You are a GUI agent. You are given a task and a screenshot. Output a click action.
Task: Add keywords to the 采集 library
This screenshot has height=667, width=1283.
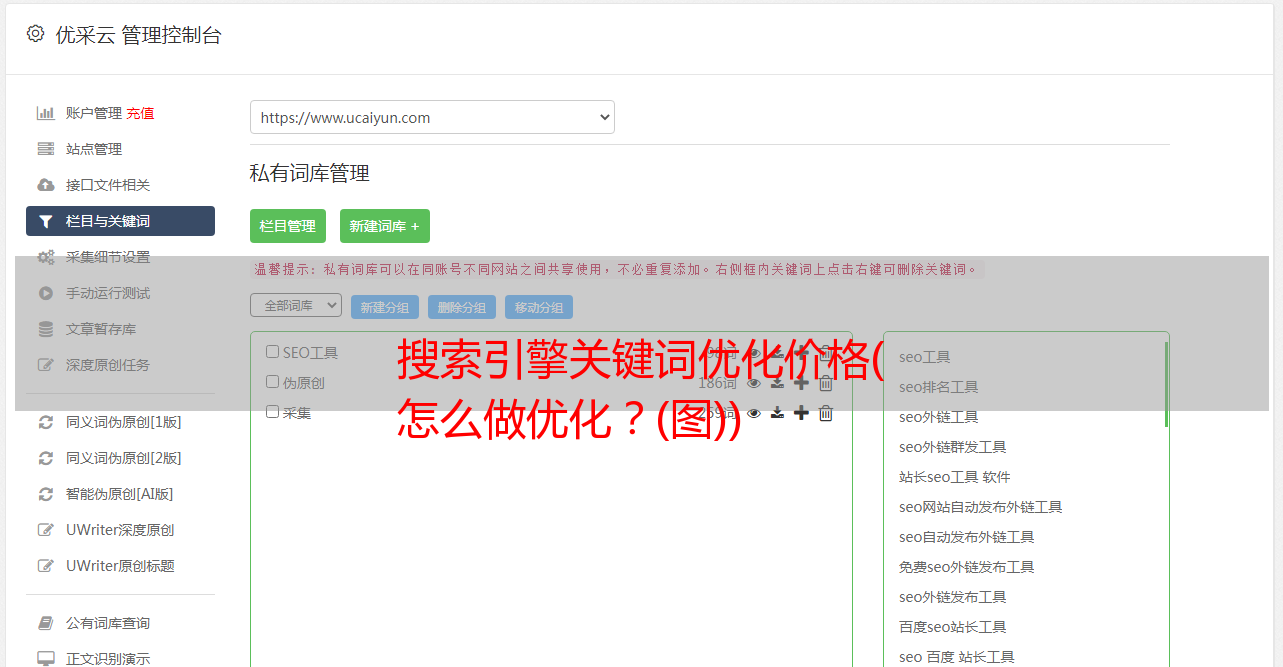(801, 413)
